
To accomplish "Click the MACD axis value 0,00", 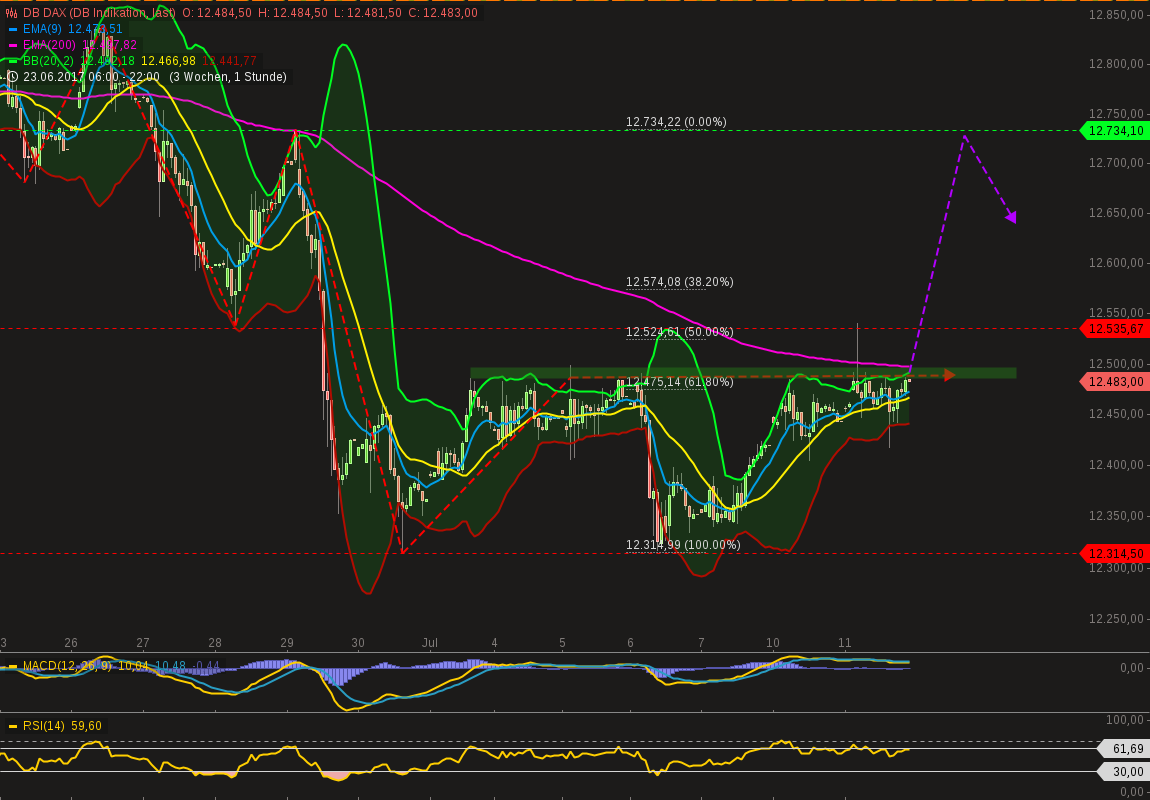I will [x=1132, y=667].
